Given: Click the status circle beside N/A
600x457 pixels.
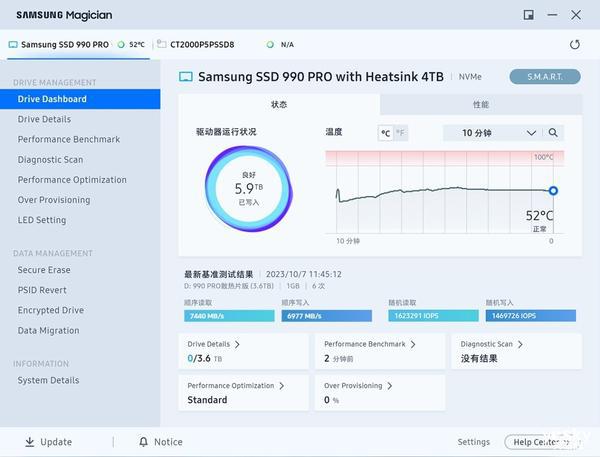Looking at the screenshot, I should 270,45.
